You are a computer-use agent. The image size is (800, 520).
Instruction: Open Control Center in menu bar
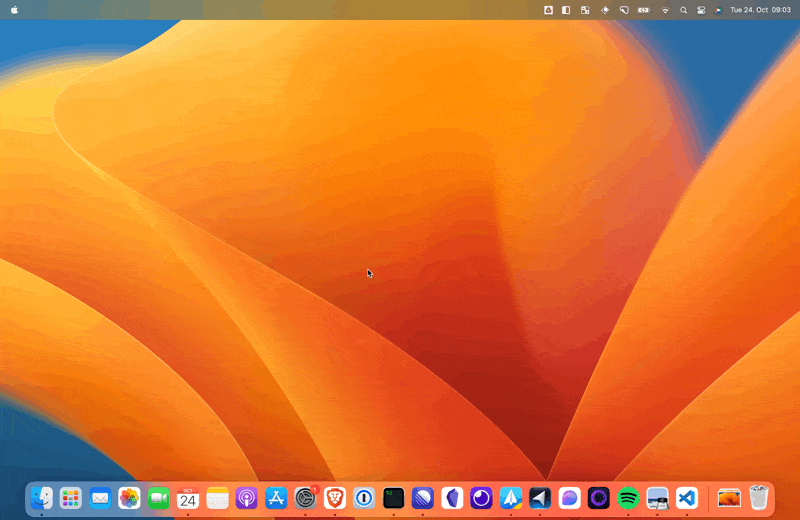(x=701, y=9)
